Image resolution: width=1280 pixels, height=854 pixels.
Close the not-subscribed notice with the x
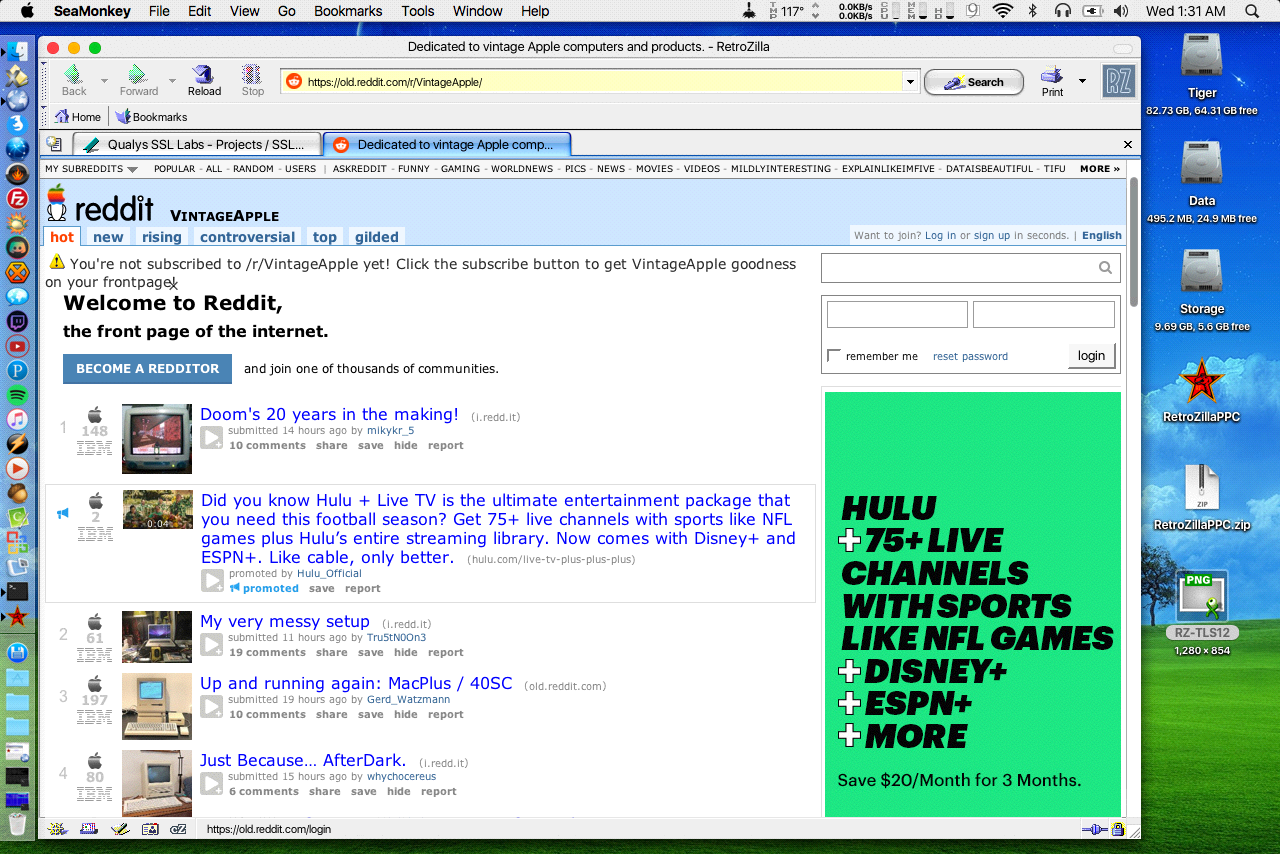[x=173, y=286]
